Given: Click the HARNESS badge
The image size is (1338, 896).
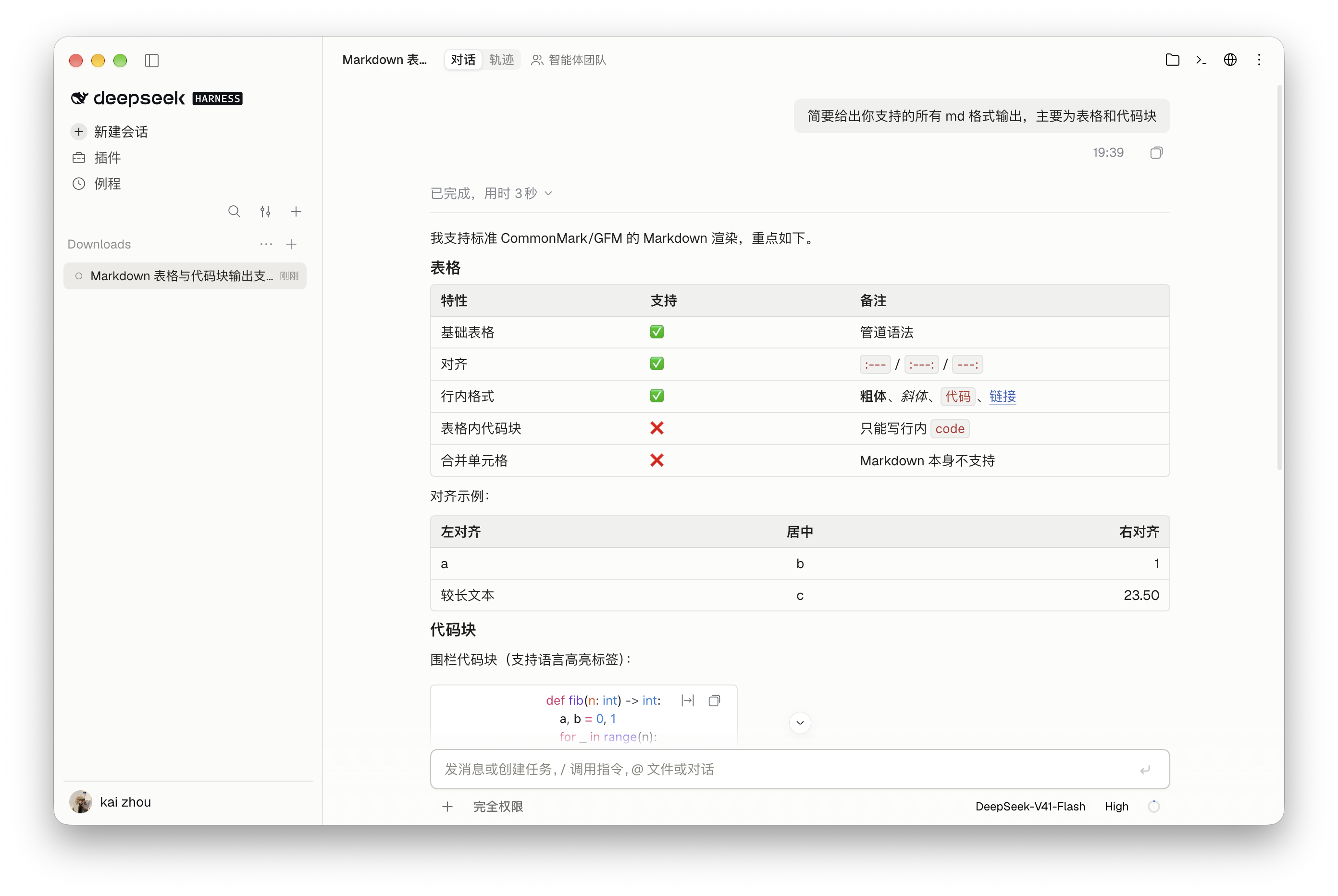Looking at the screenshot, I should coord(217,98).
